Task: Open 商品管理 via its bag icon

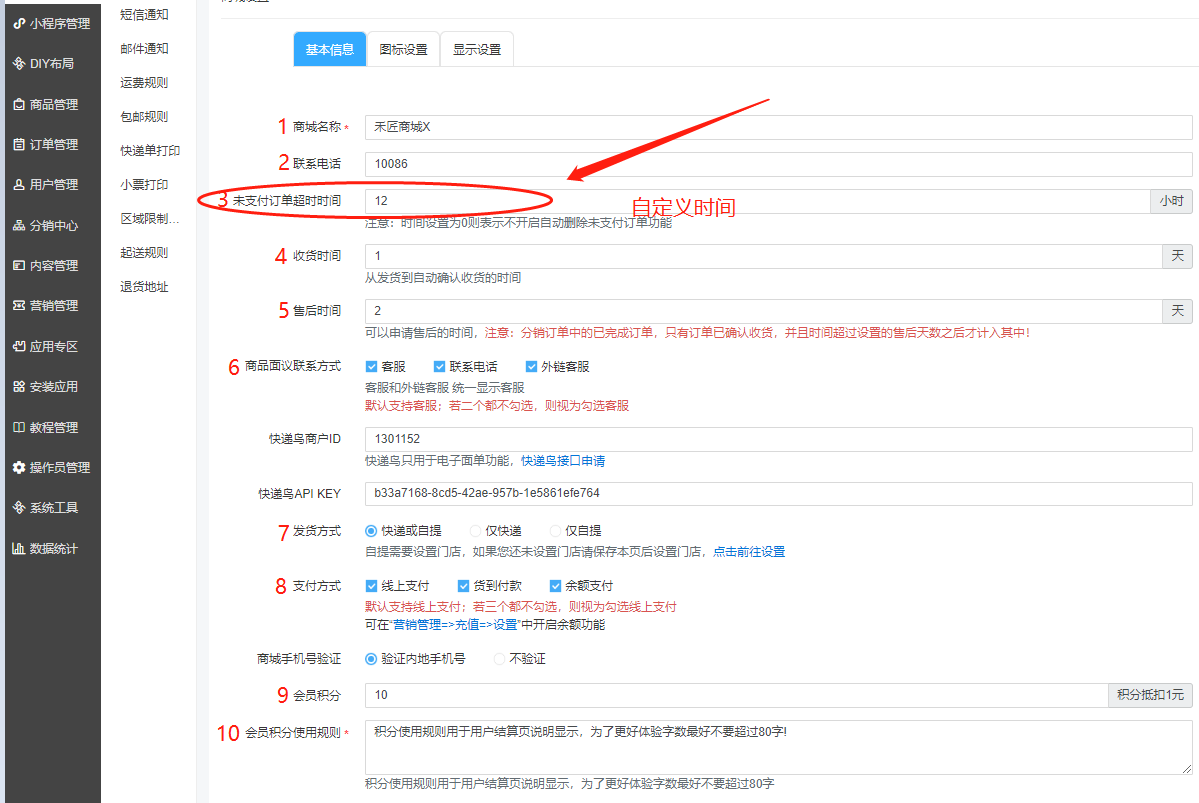Action: (x=19, y=104)
